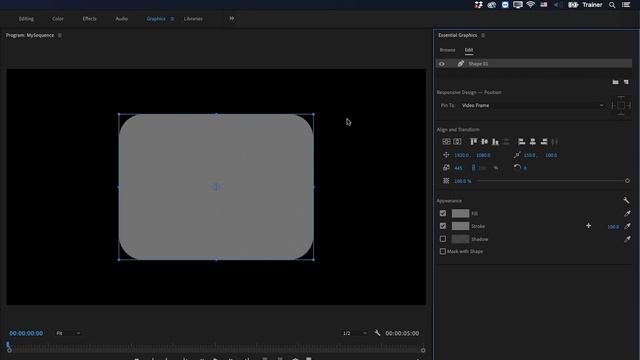
Task: Click the opacity slider handle
Action: pos(627,181)
